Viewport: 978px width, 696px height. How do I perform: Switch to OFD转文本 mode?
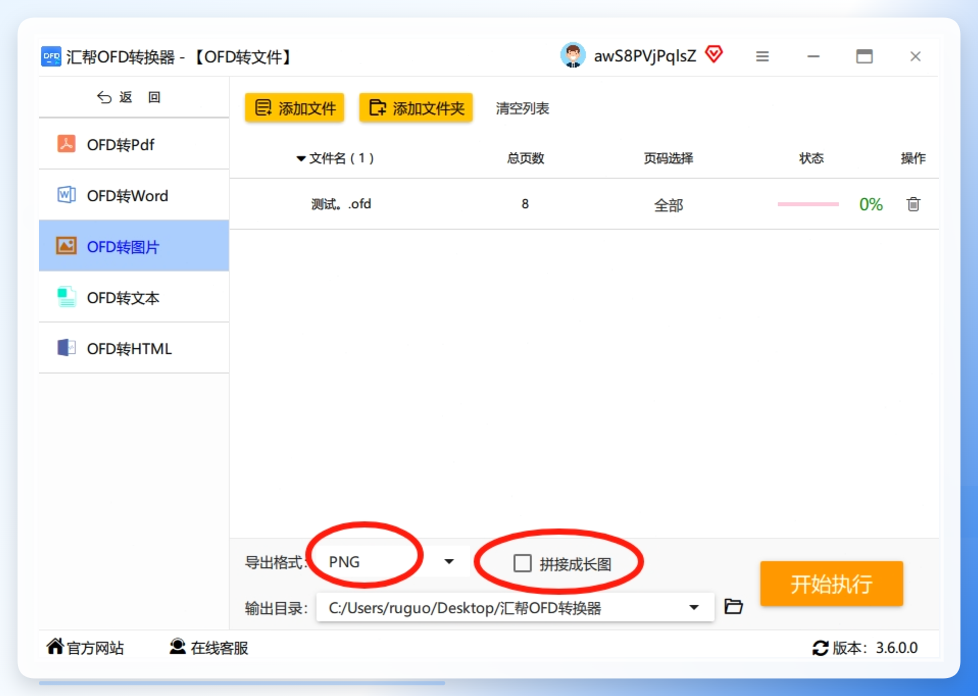click(133, 297)
